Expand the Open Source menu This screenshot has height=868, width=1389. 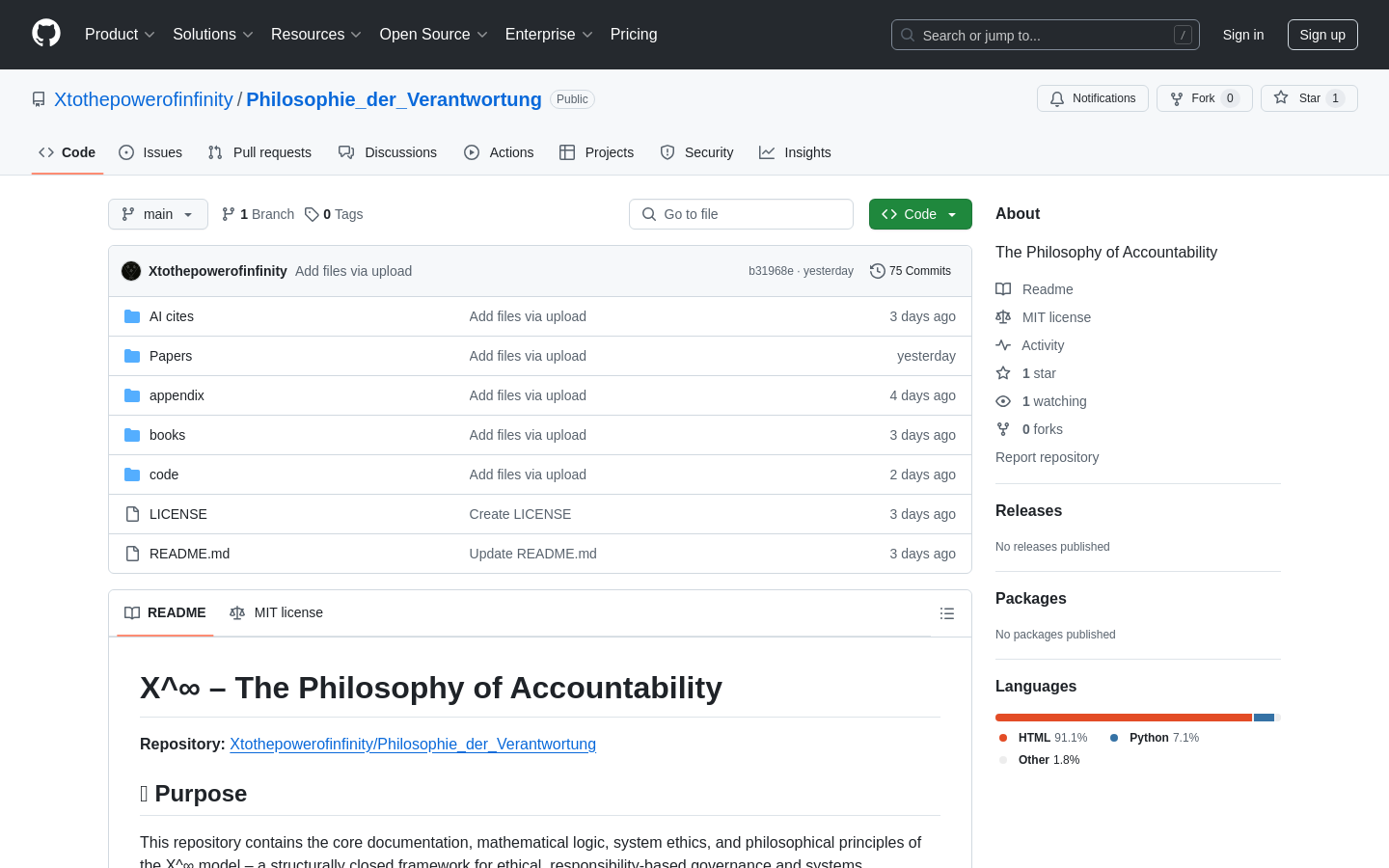click(434, 35)
